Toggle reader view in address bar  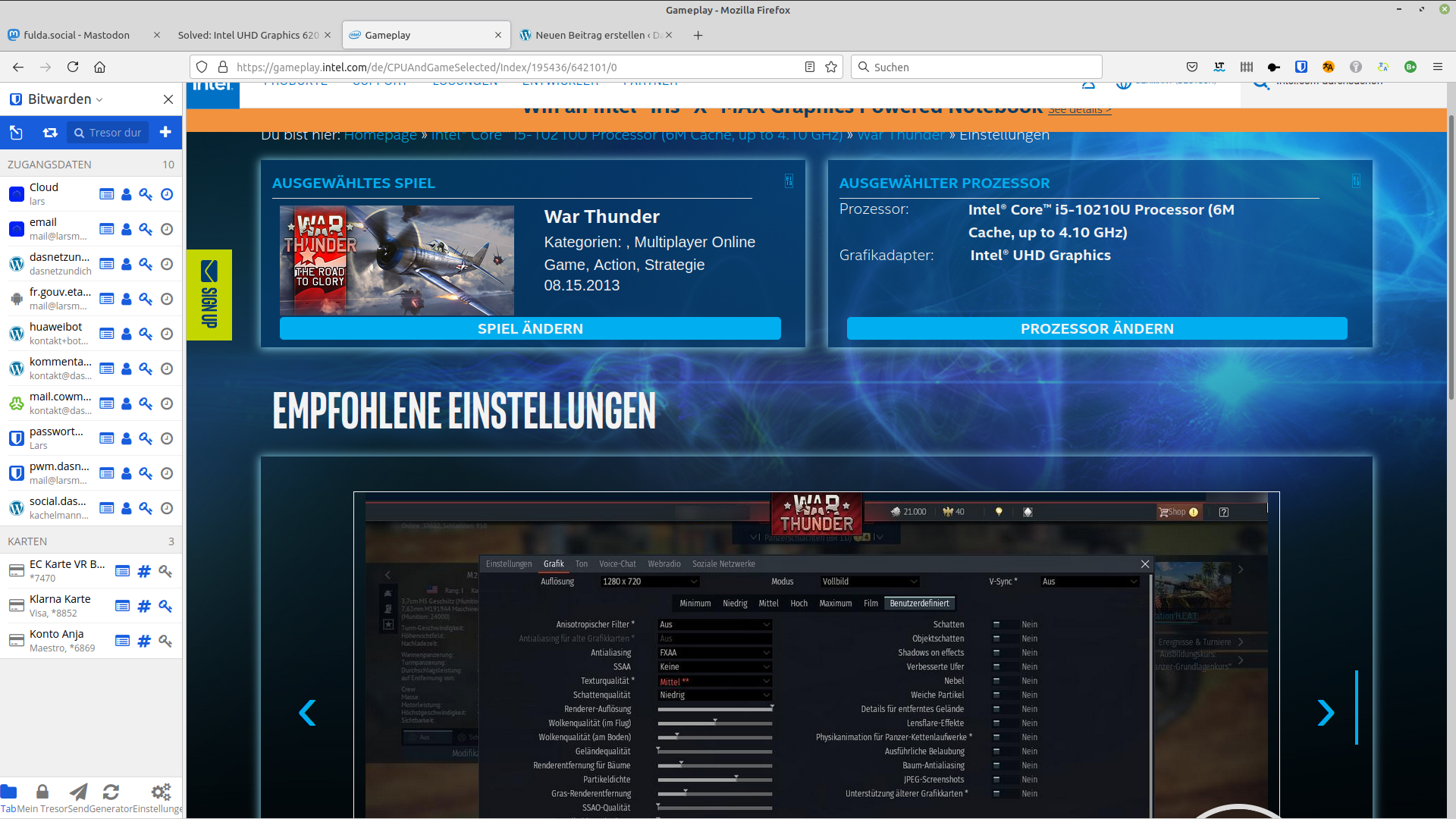810,67
